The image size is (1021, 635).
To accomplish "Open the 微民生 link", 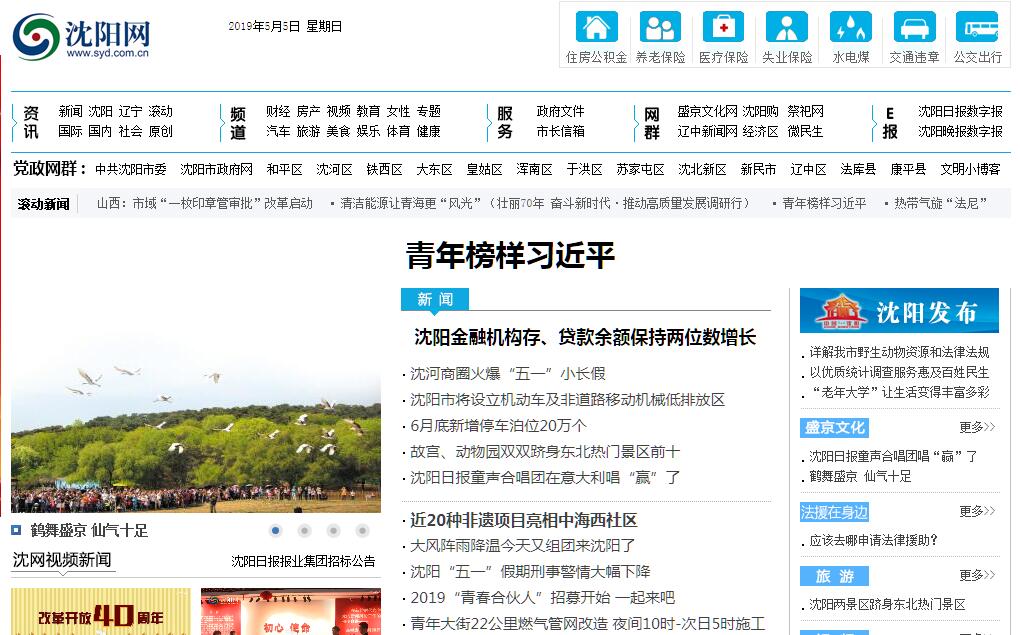I will tap(805, 132).
